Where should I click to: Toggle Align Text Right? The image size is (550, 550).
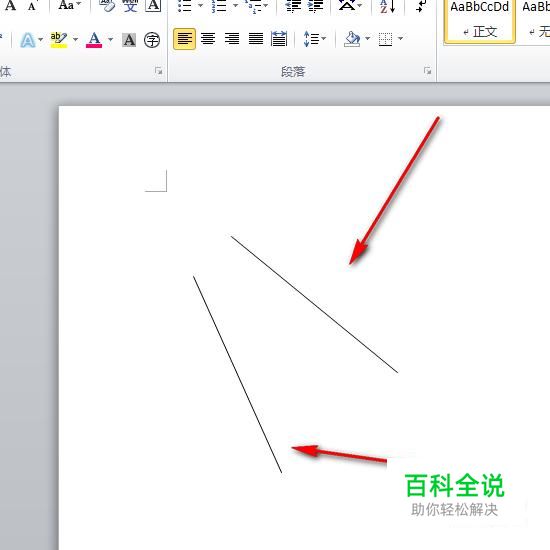coord(232,39)
